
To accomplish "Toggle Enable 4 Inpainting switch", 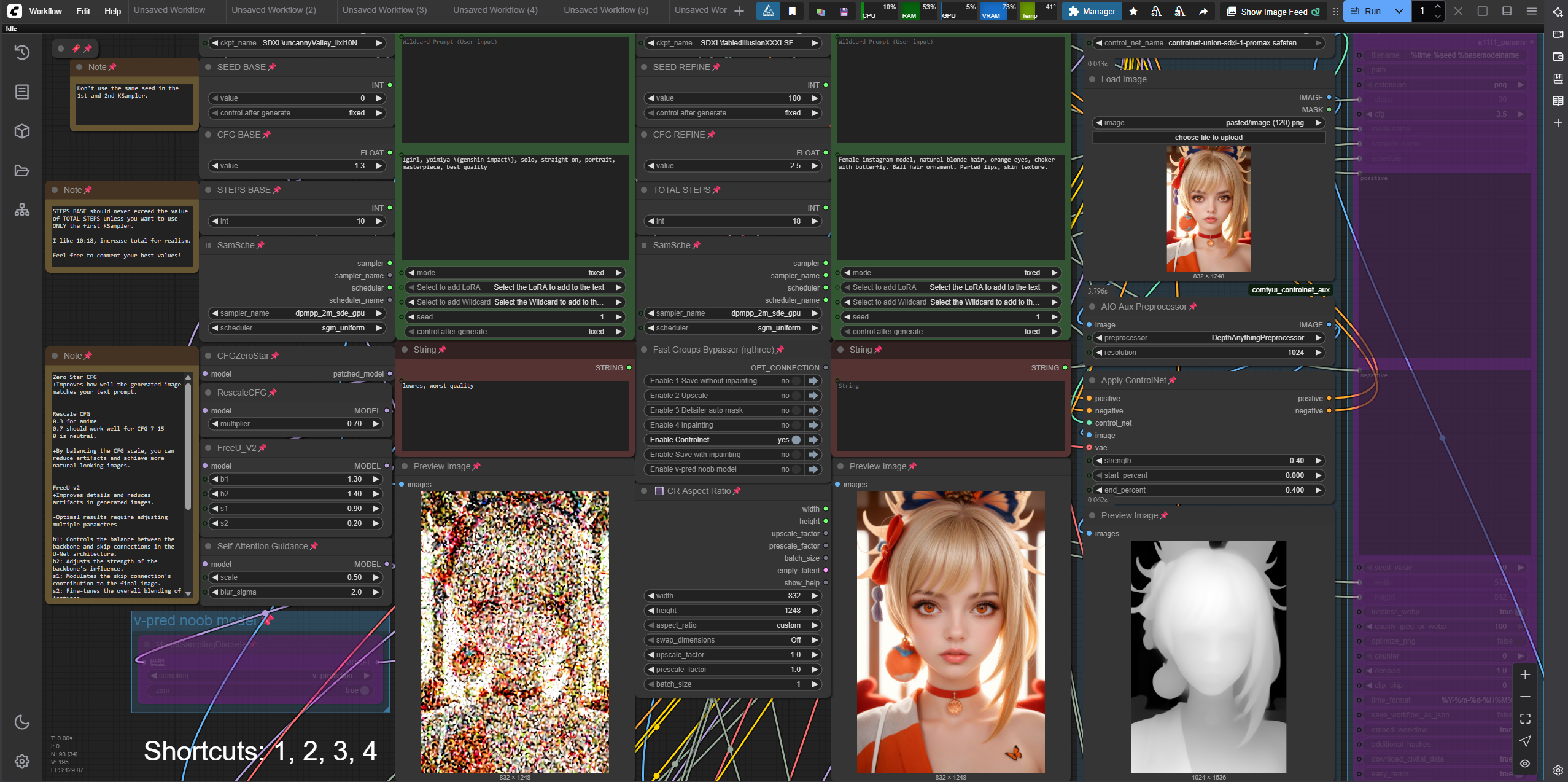I will tap(796, 425).
